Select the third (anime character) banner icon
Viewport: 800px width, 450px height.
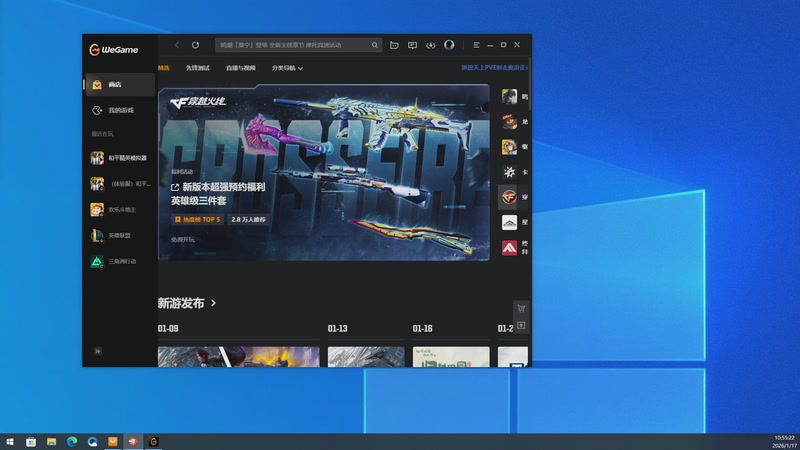(509, 147)
